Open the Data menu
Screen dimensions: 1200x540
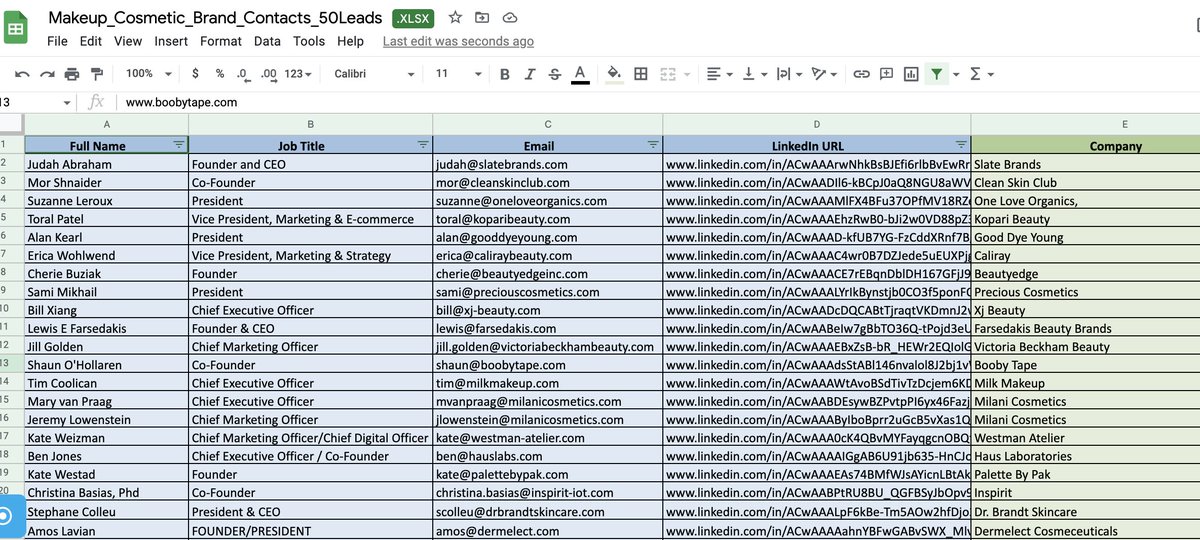(267, 41)
